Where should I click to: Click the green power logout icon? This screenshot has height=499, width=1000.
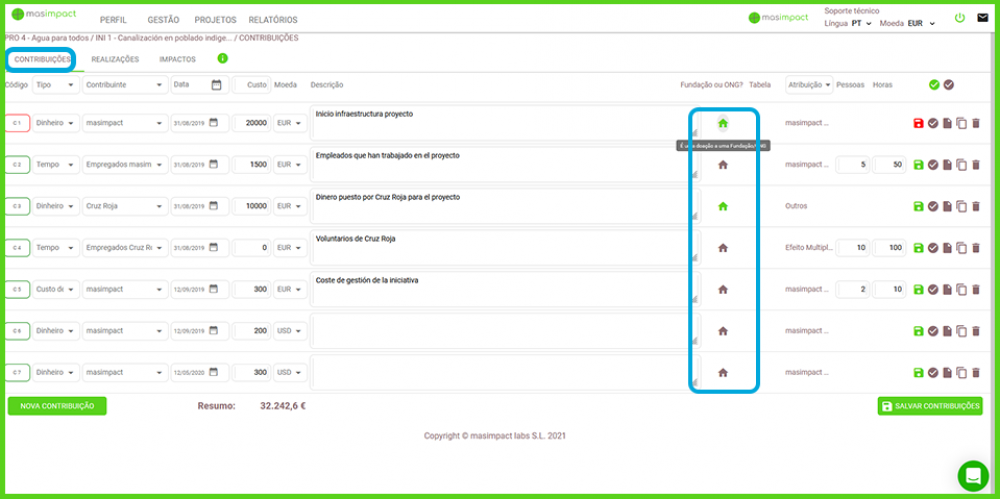[960, 18]
